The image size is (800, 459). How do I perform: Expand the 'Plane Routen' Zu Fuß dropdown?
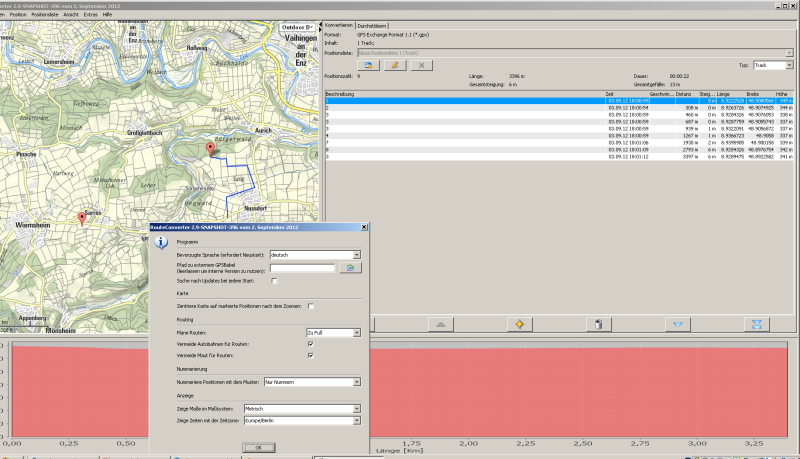coord(332,331)
